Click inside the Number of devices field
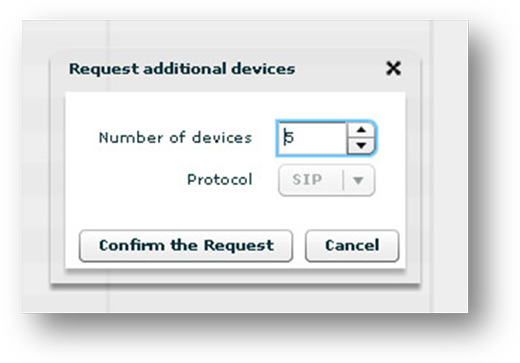The image size is (520, 363). [x=312, y=138]
